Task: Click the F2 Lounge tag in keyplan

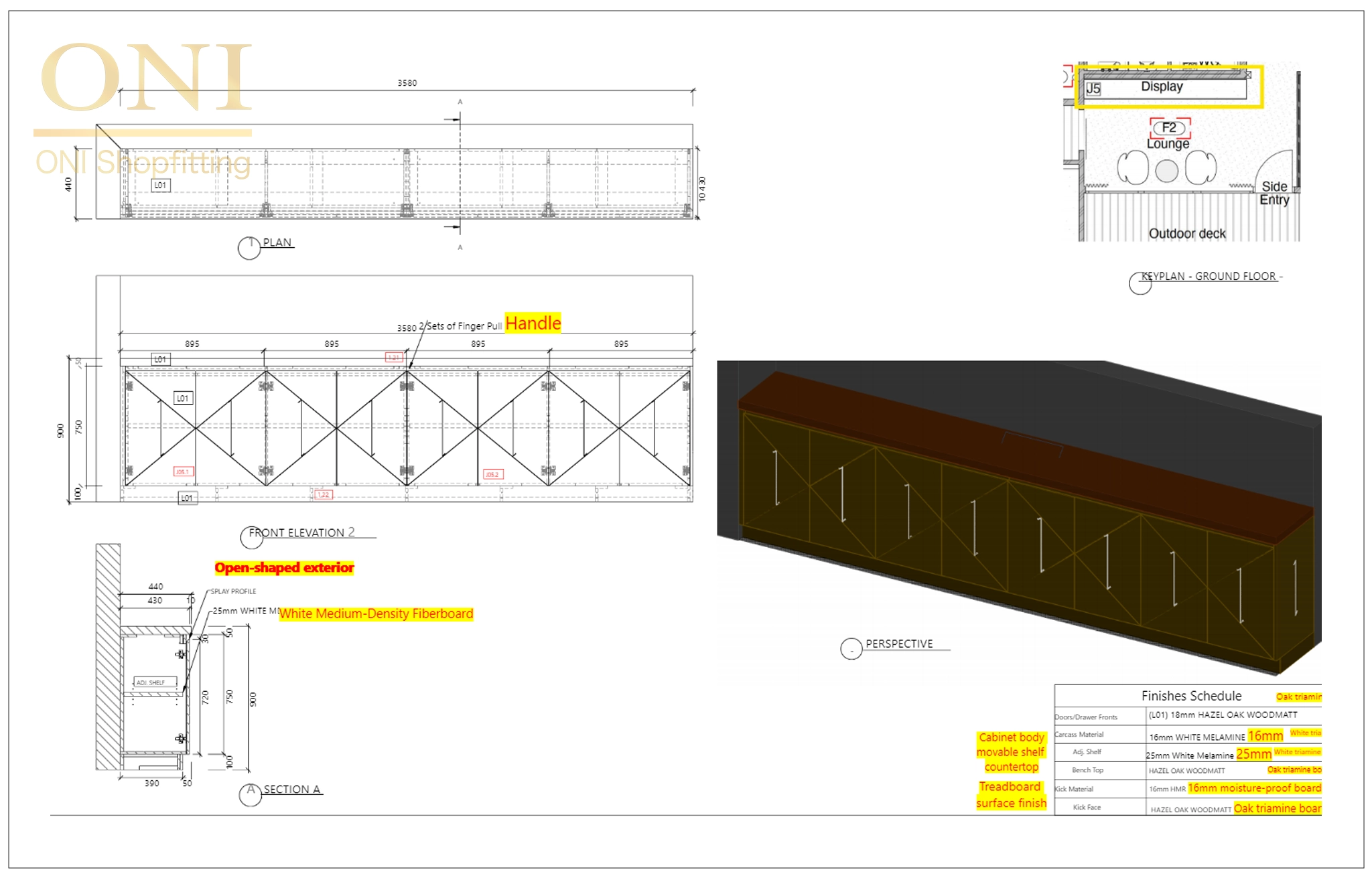Action: [1169, 128]
